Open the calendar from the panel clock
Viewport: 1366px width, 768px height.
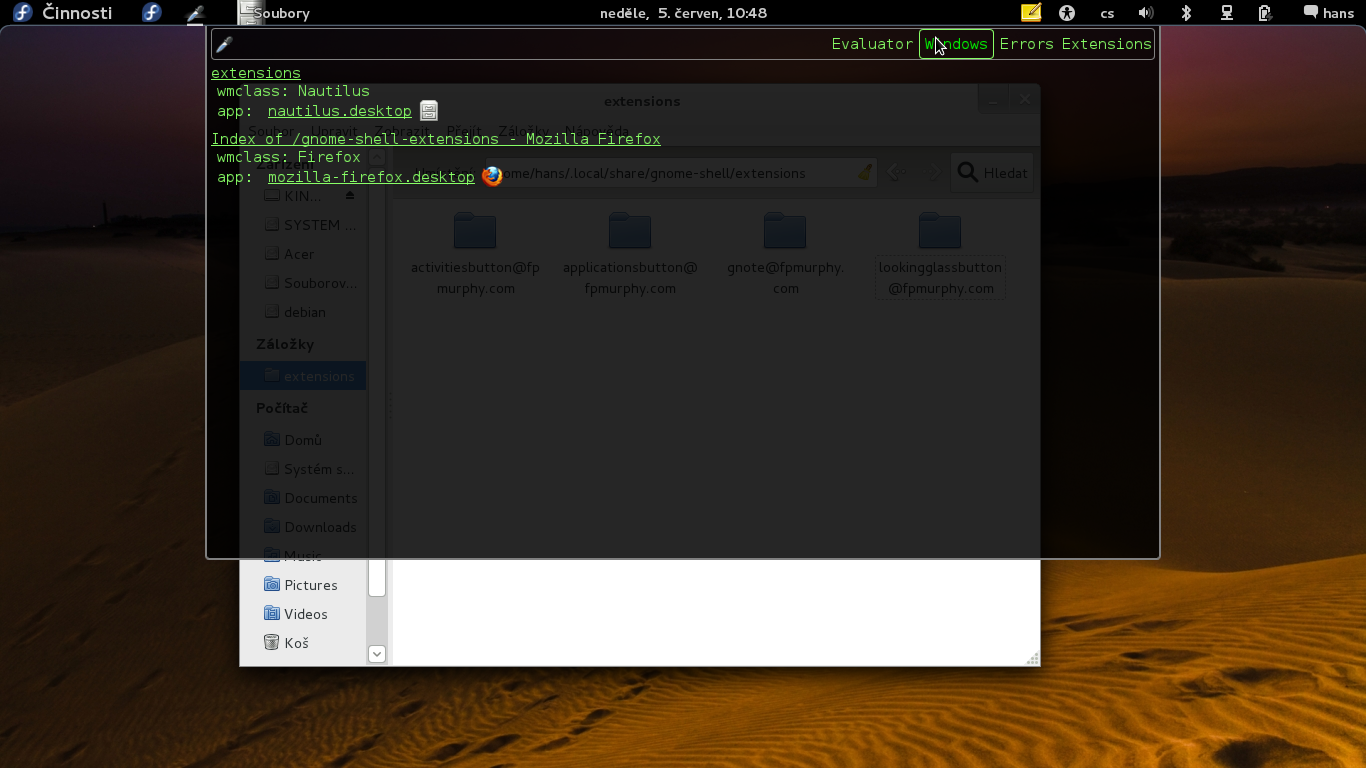[684, 13]
